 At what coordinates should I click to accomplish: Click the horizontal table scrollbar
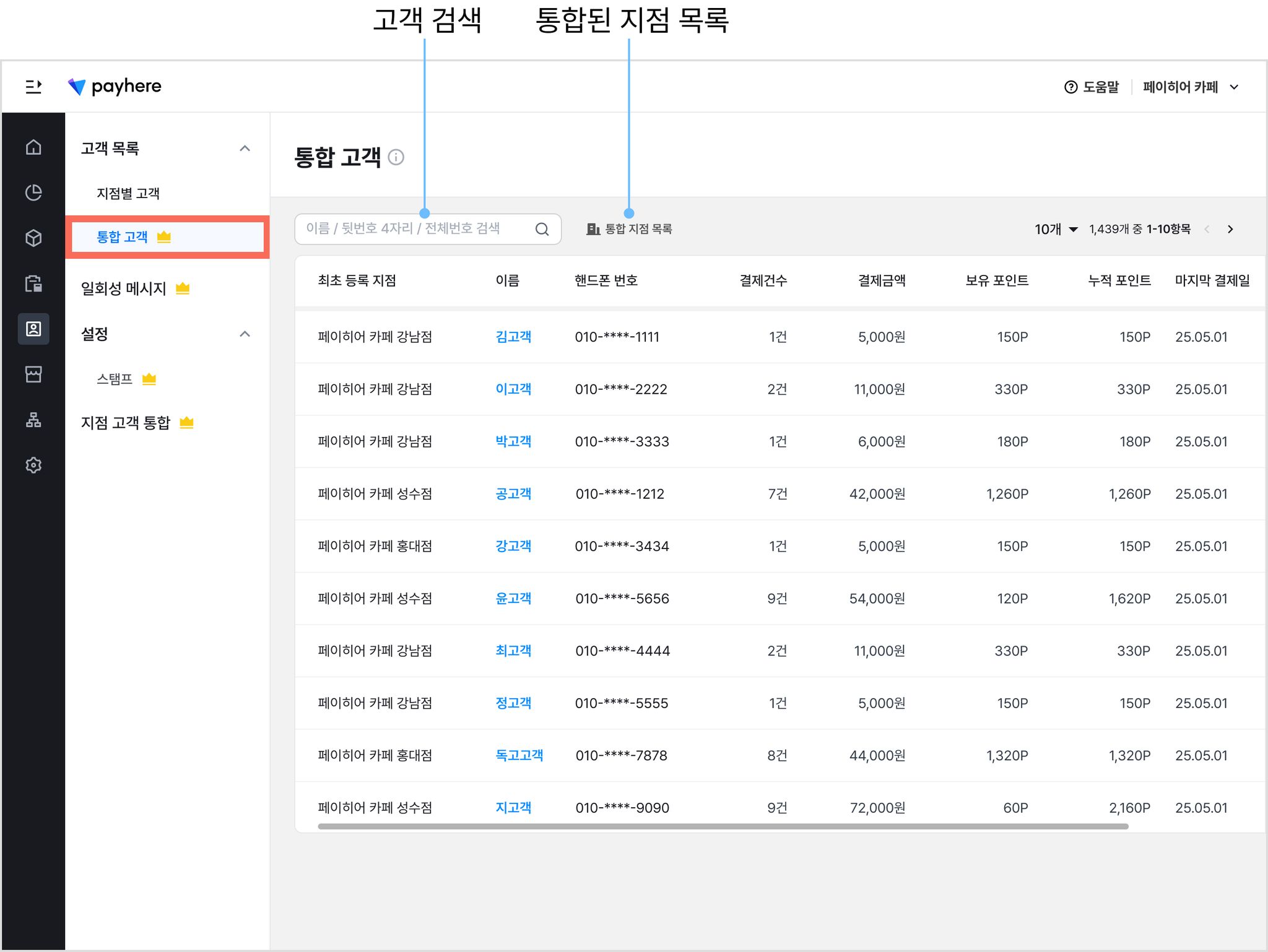(723, 826)
